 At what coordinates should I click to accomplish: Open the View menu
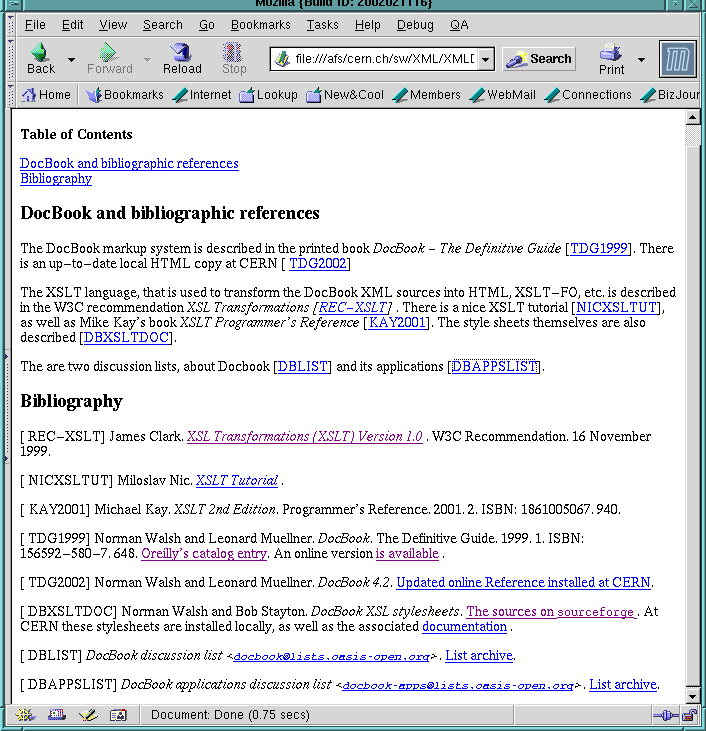pos(113,25)
